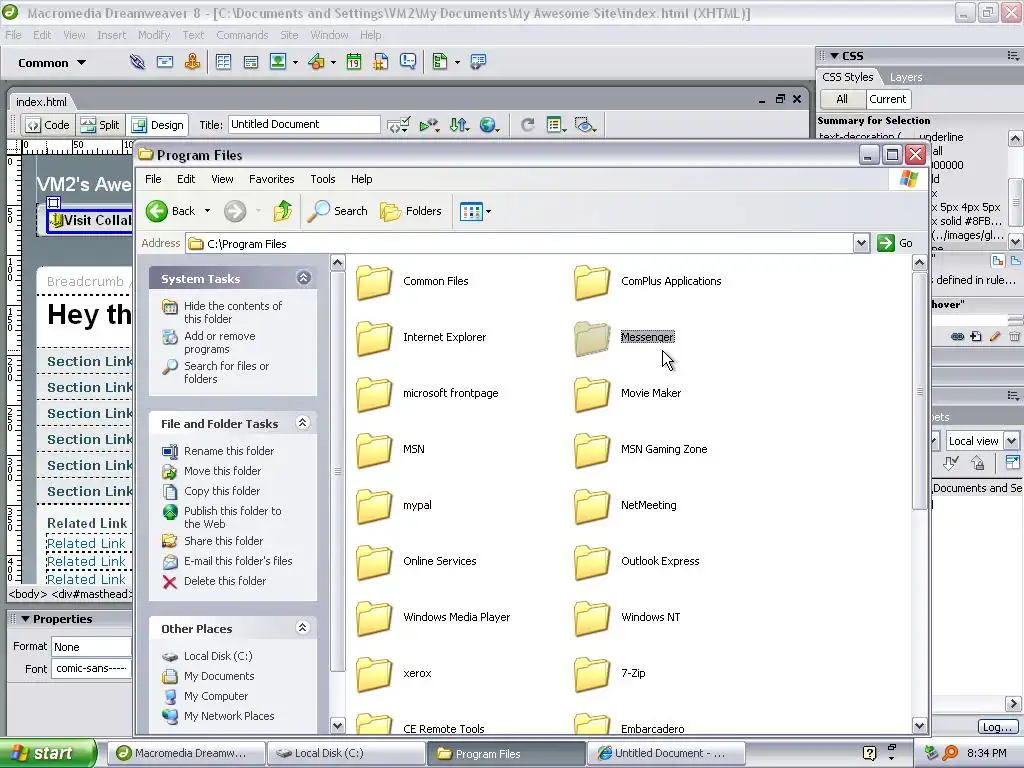Viewport: 1024px width, 768px height.
Task: Switch Dreamweaver to Split view
Action: click(x=101, y=125)
